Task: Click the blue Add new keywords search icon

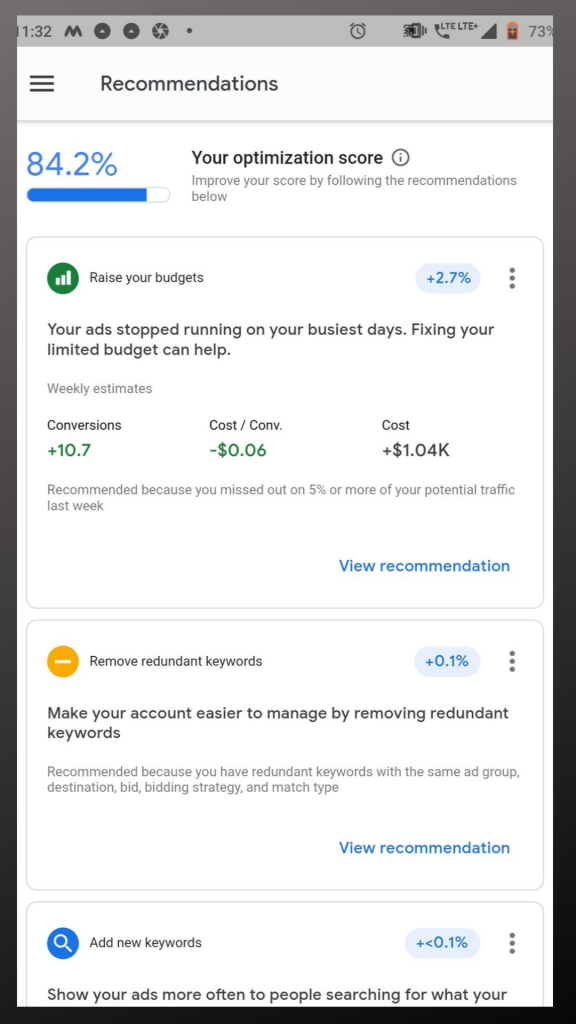Action: 63,943
